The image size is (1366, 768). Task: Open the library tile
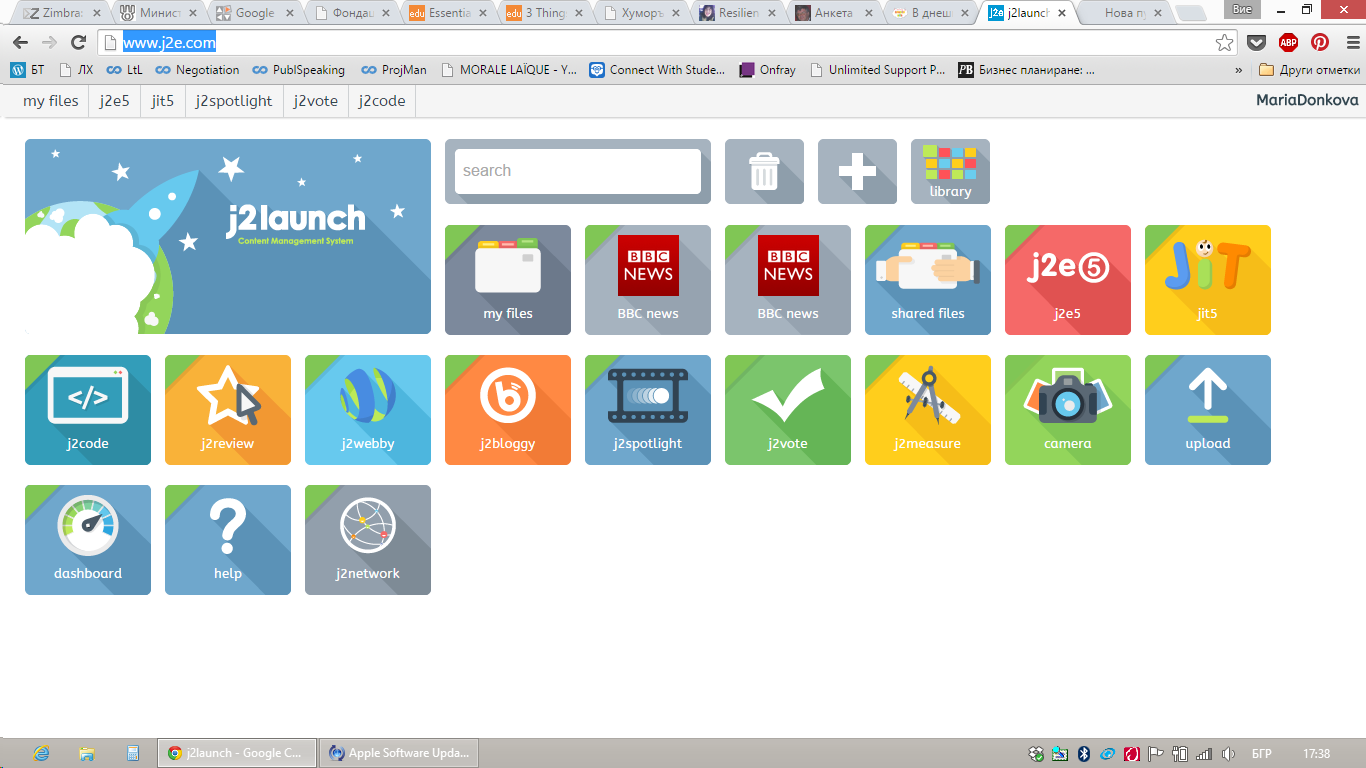click(950, 171)
